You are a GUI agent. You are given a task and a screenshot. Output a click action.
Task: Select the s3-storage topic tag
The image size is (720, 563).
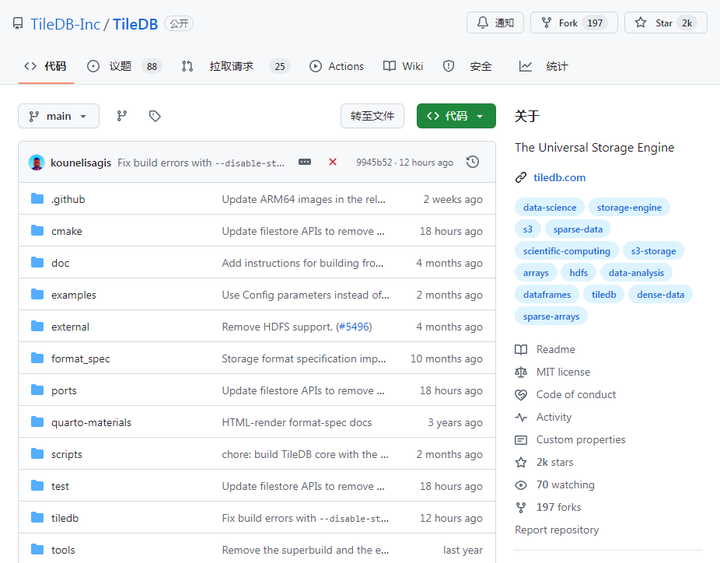[653, 251]
